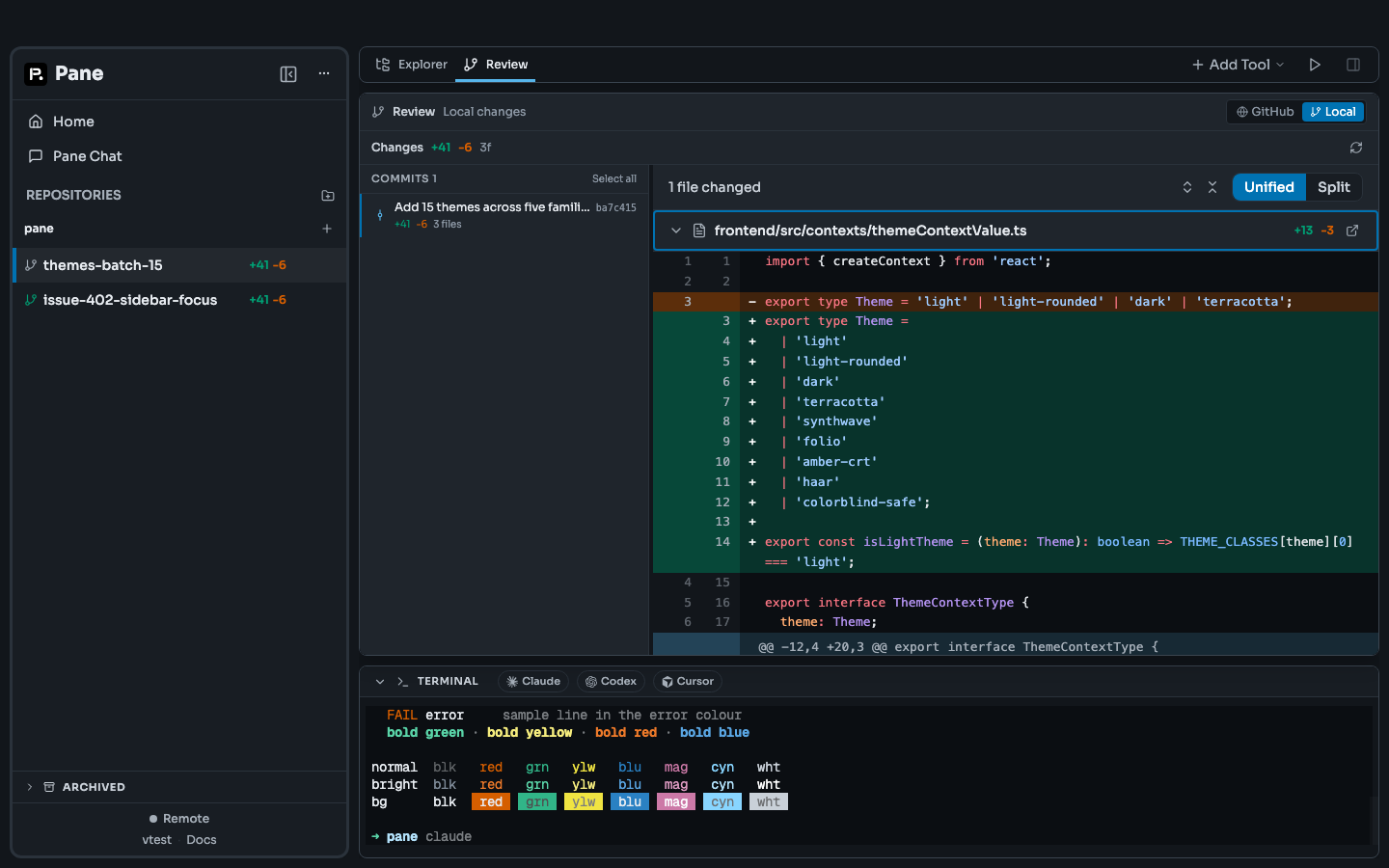Open Pane Chat
1389x868 pixels.
pyautogui.click(x=179, y=156)
